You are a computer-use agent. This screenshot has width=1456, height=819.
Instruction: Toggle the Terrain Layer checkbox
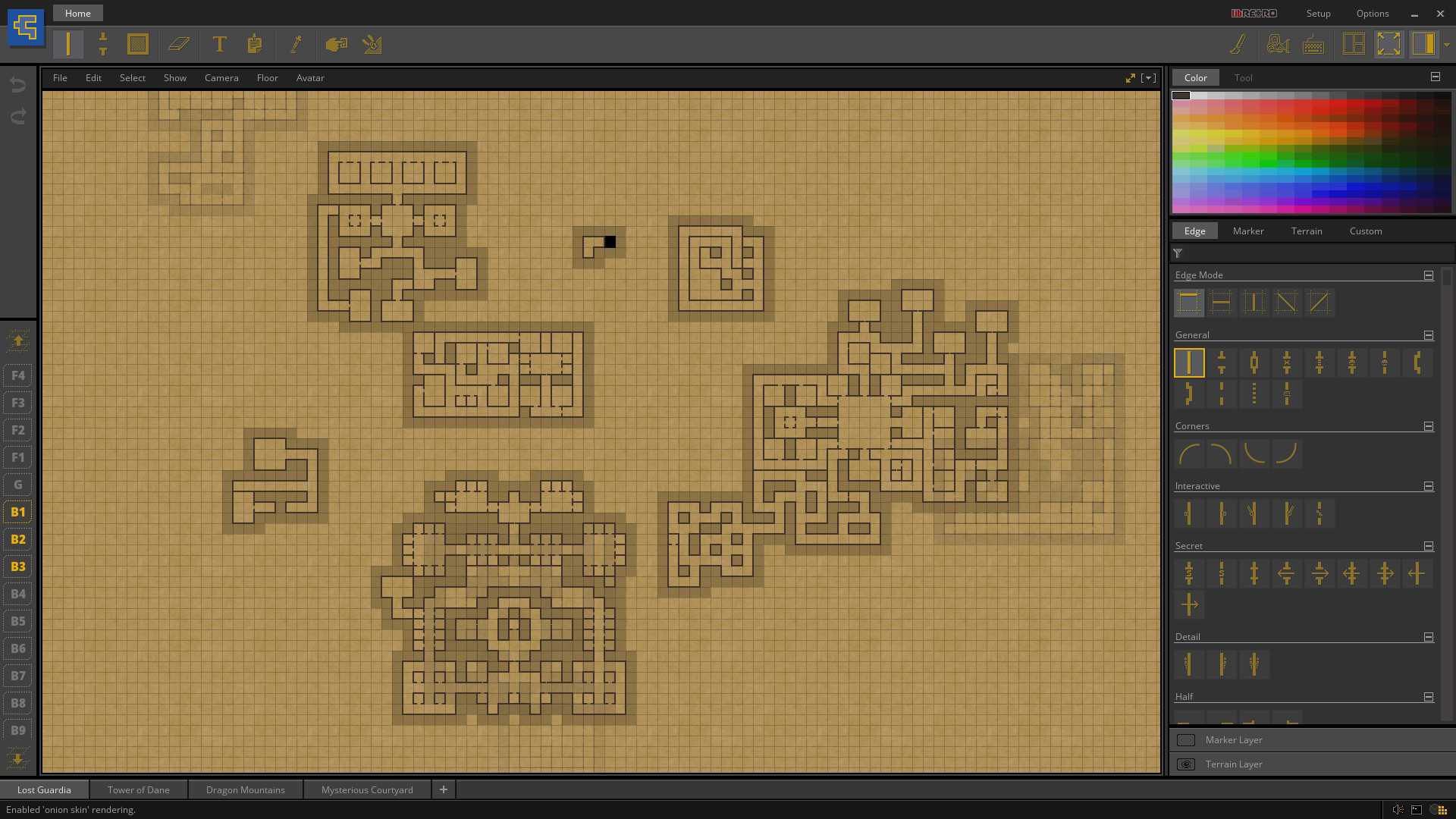[1186, 763]
